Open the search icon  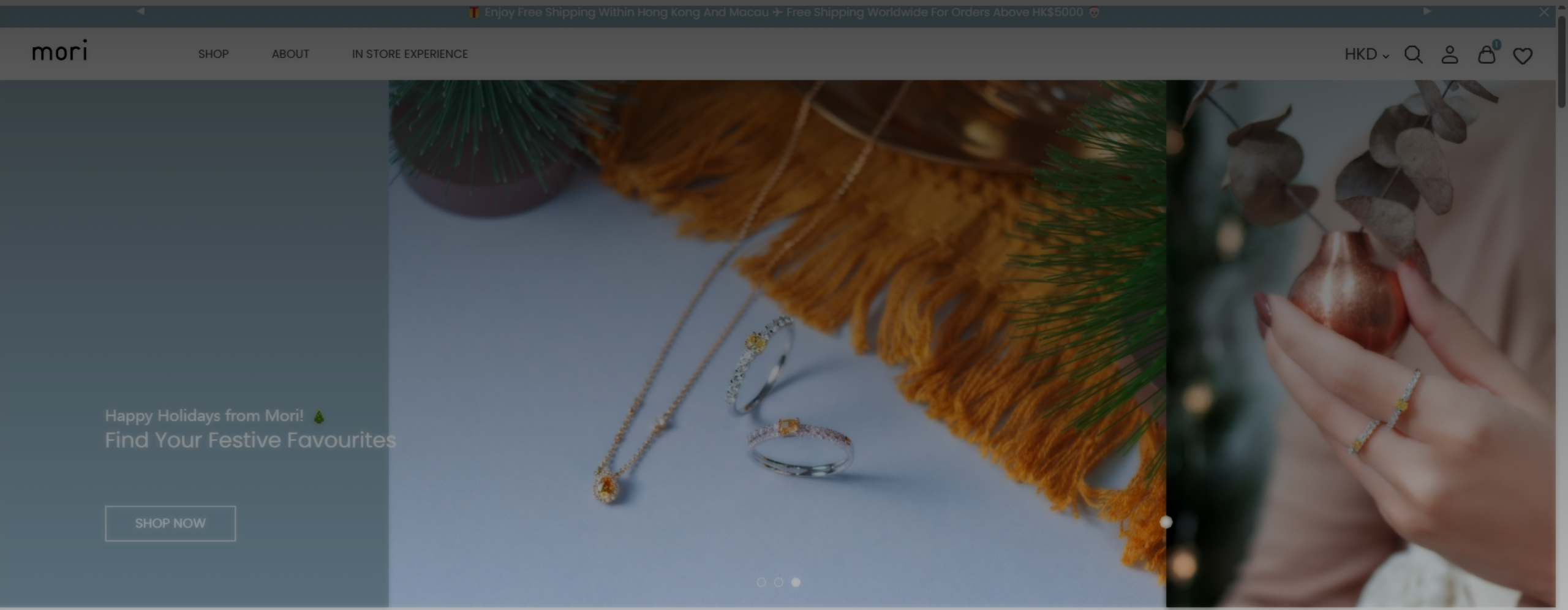pos(1414,55)
